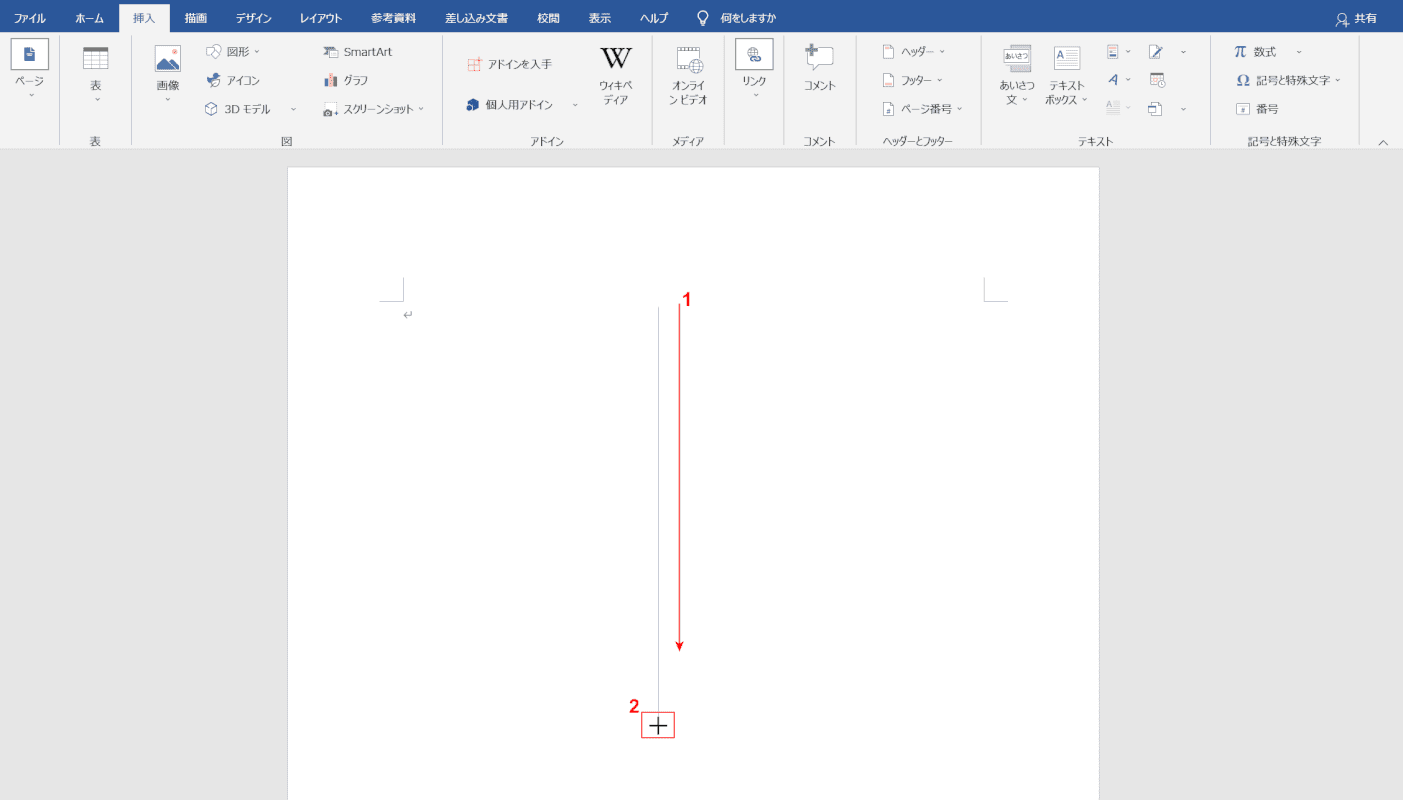Click the ページ番号 button

click(922, 109)
